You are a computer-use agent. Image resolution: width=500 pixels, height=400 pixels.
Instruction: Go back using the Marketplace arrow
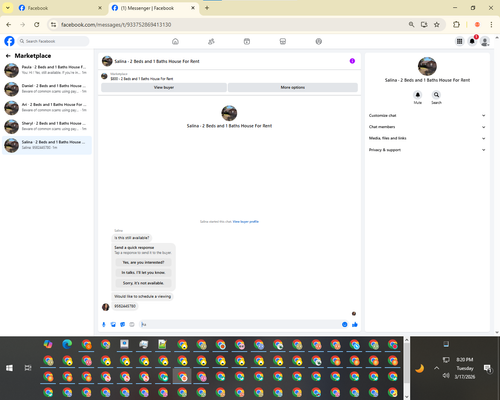8,56
